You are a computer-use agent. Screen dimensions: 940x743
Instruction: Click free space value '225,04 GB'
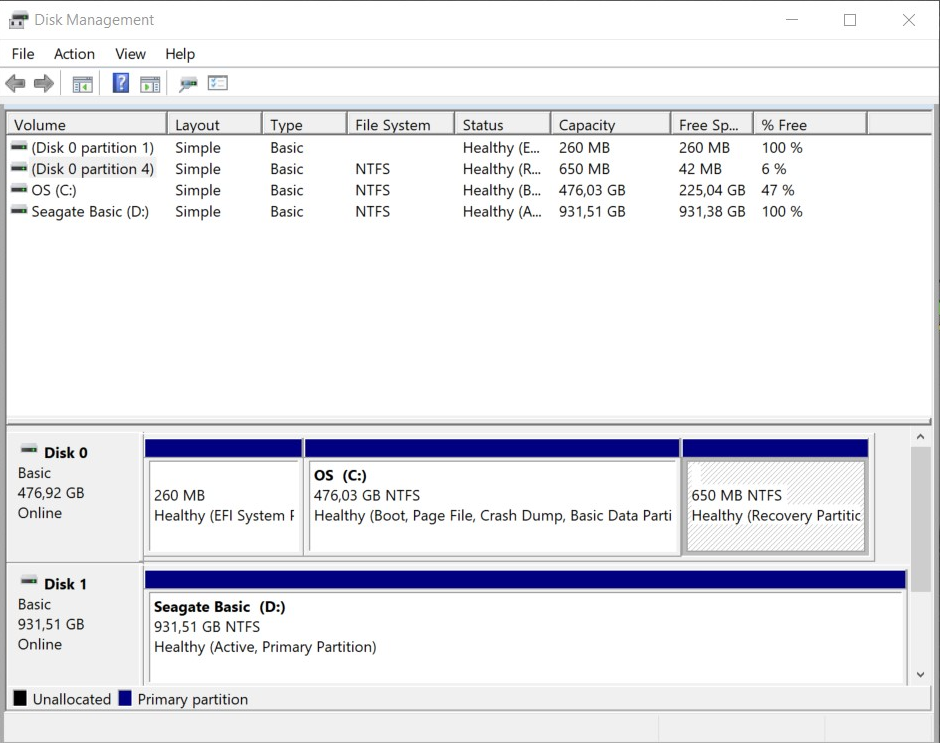tap(712, 190)
